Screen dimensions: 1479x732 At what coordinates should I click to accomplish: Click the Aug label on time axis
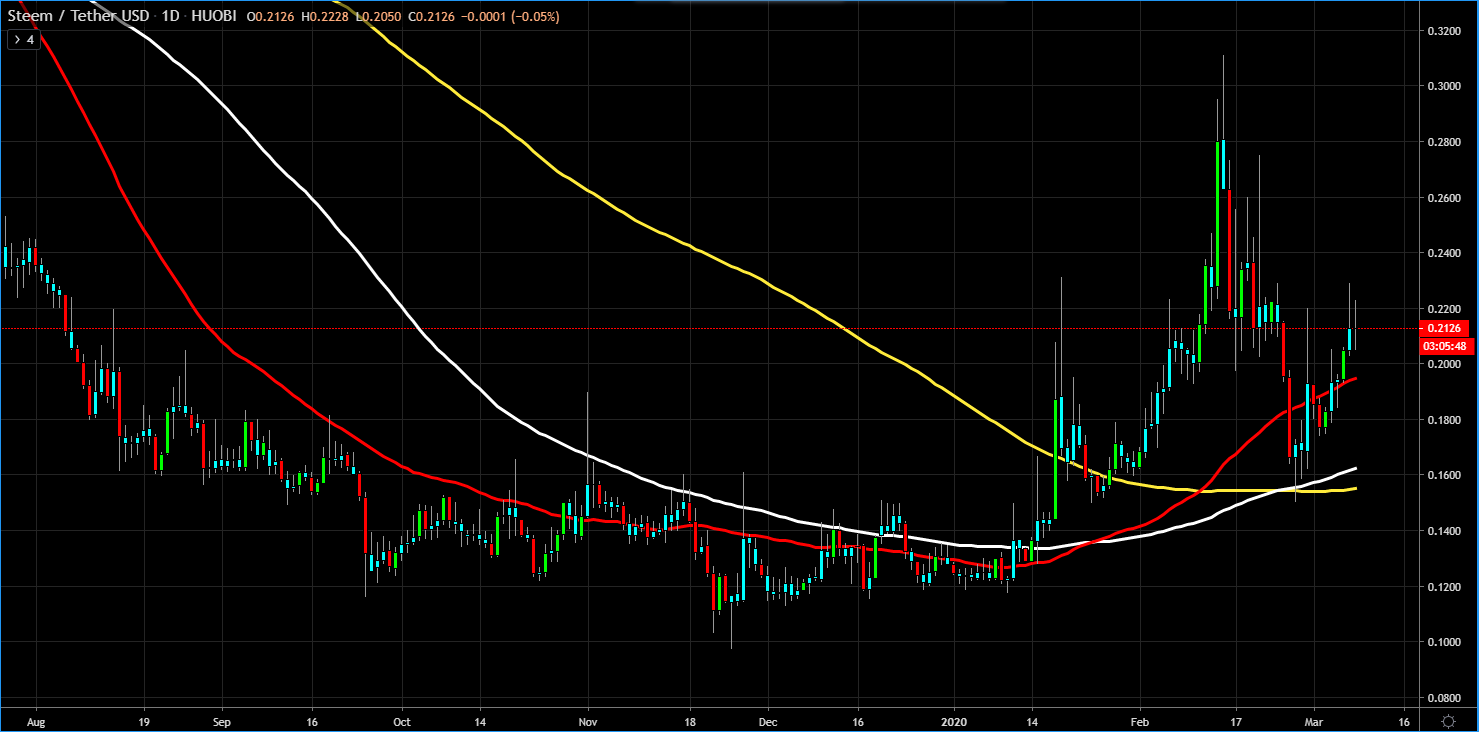[x=35, y=720]
